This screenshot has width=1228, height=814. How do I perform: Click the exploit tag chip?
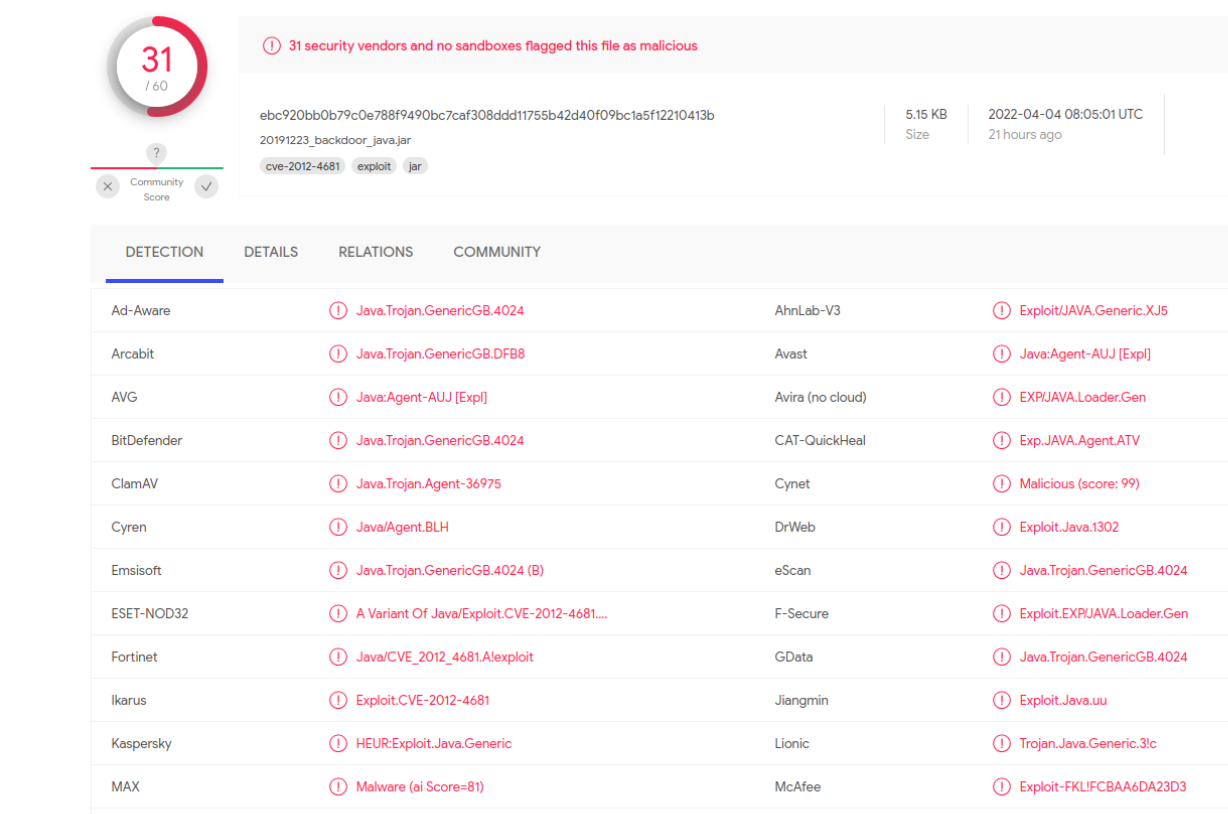click(374, 166)
